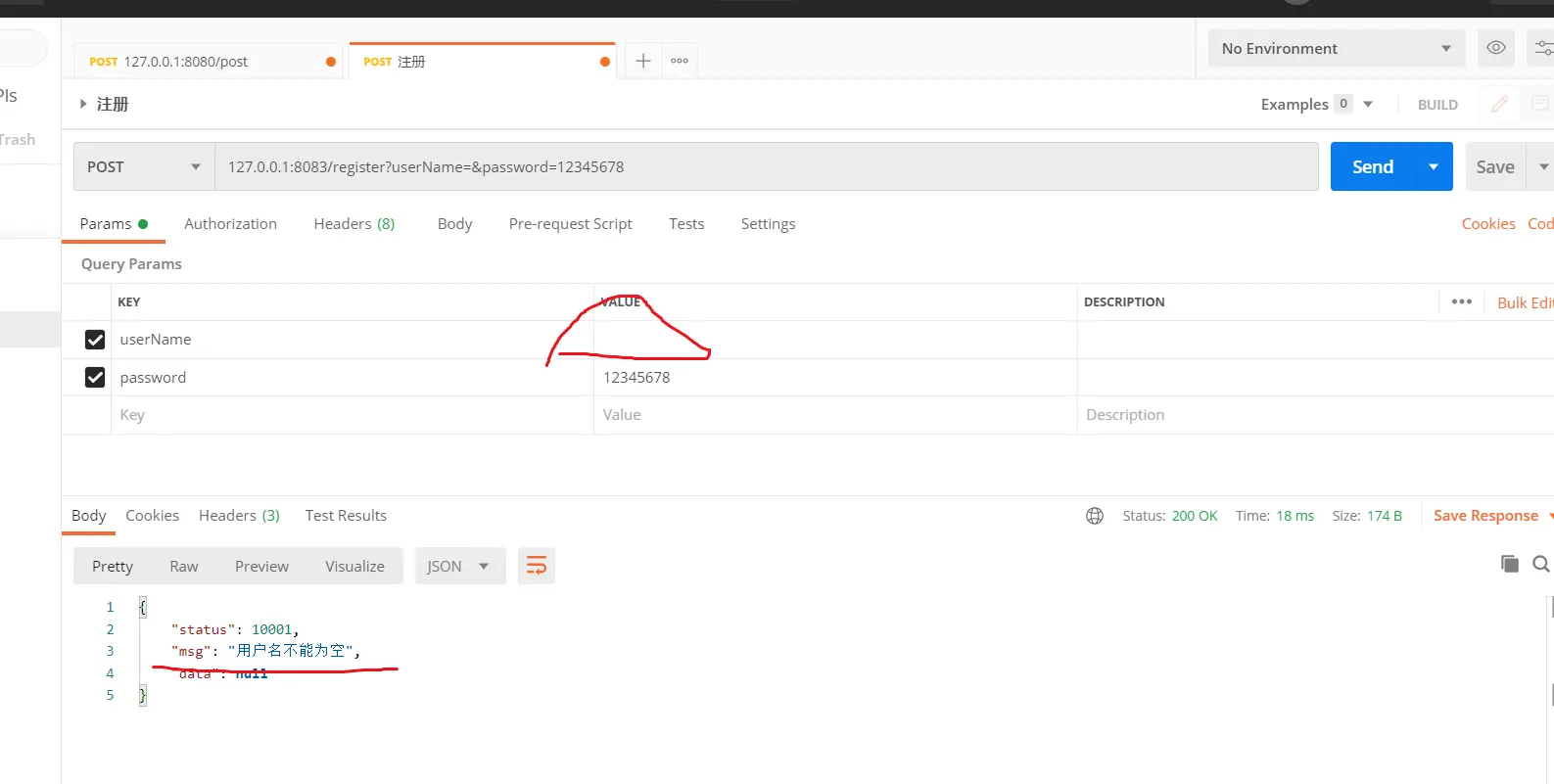The height and width of the screenshot is (784, 1554).
Task: Open the JSON format dropdown
Action: 459,567
